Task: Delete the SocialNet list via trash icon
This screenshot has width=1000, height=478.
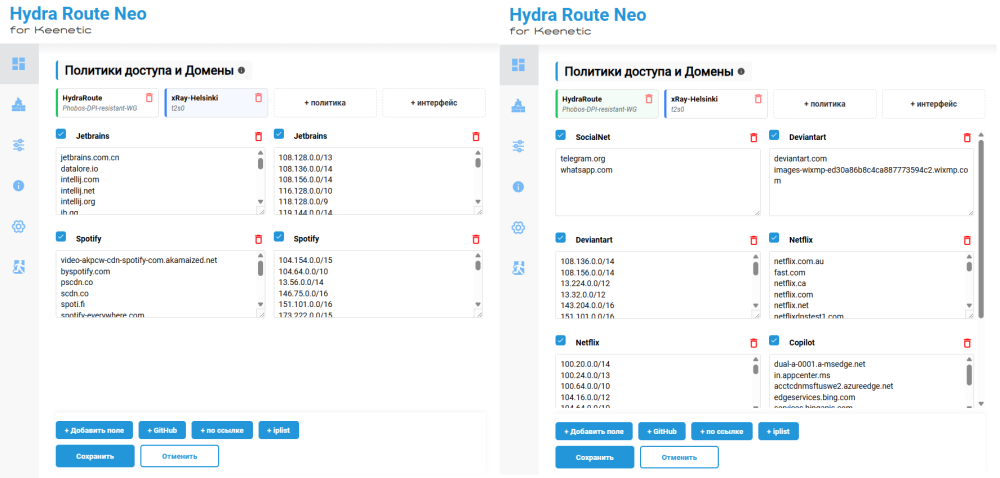Action: click(x=754, y=137)
